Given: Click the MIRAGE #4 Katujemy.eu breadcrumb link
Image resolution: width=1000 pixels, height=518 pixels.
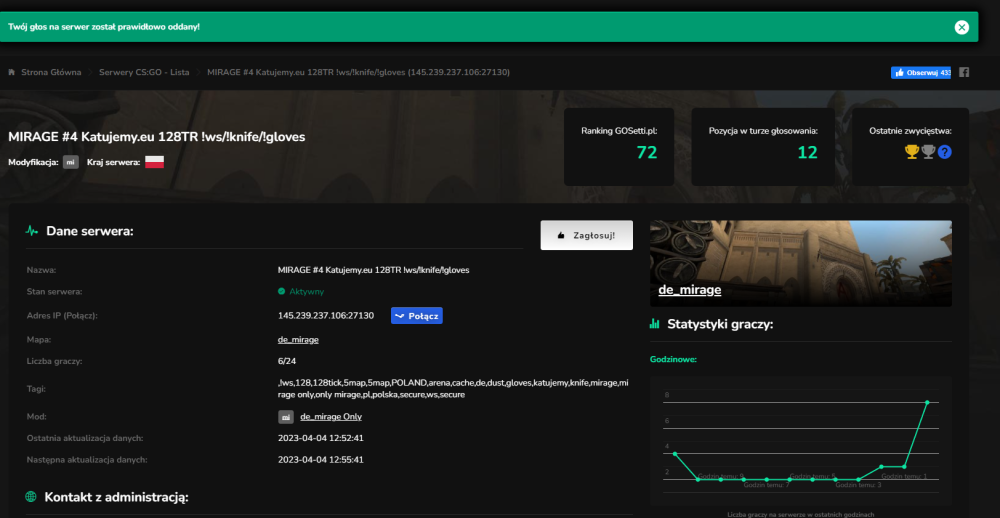Looking at the screenshot, I should [x=358, y=72].
